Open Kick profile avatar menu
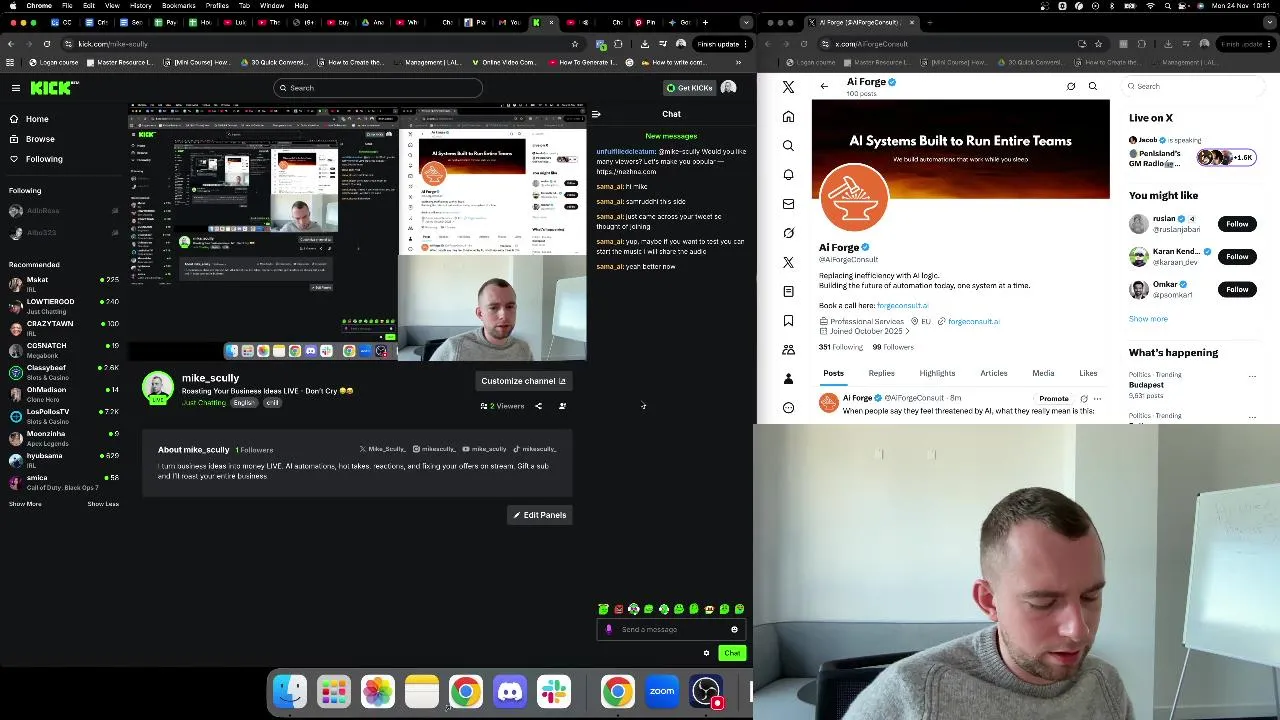Screen dimensions: 1280x720 point(729,88)
